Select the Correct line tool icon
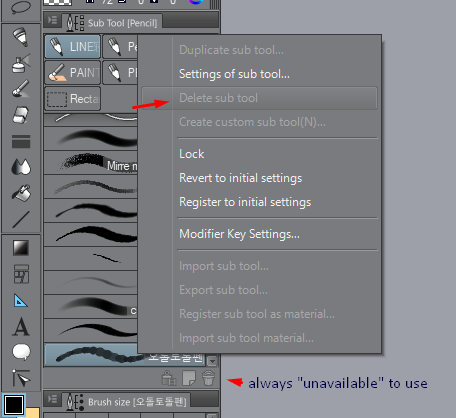 pos(21,378)
